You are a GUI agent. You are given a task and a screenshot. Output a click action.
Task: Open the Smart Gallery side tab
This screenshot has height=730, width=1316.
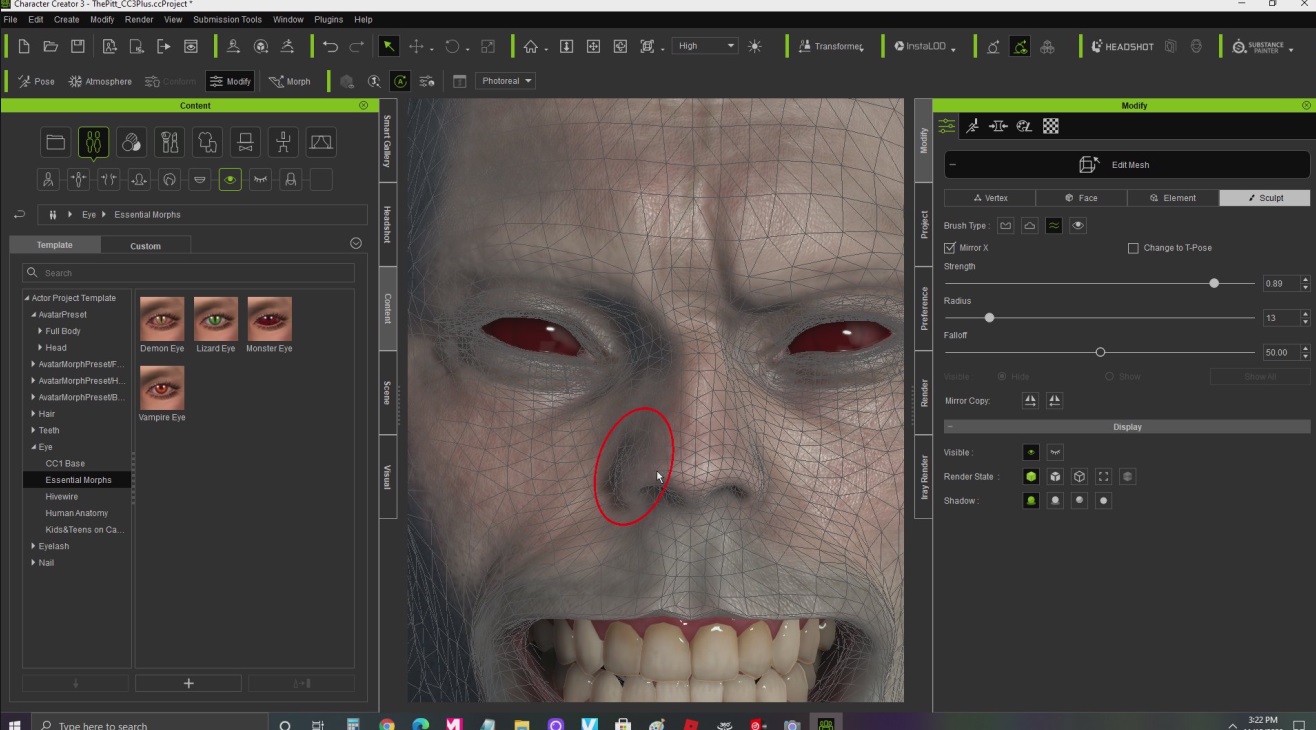pyautogui.click(x=388, y=140)
